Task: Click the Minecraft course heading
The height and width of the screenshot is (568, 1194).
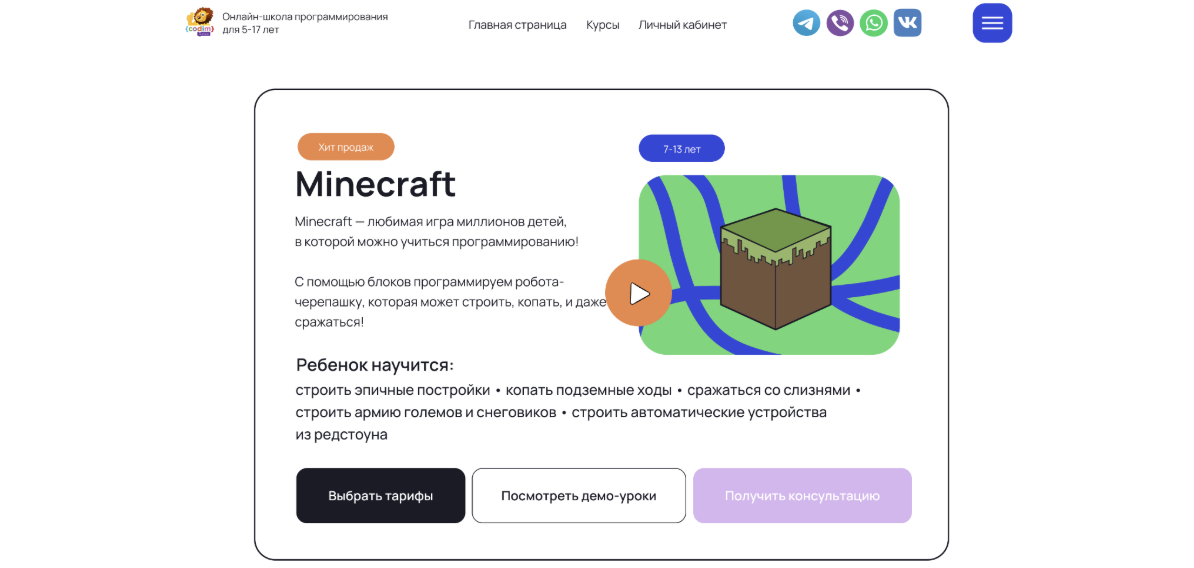Action: point(375,184)
